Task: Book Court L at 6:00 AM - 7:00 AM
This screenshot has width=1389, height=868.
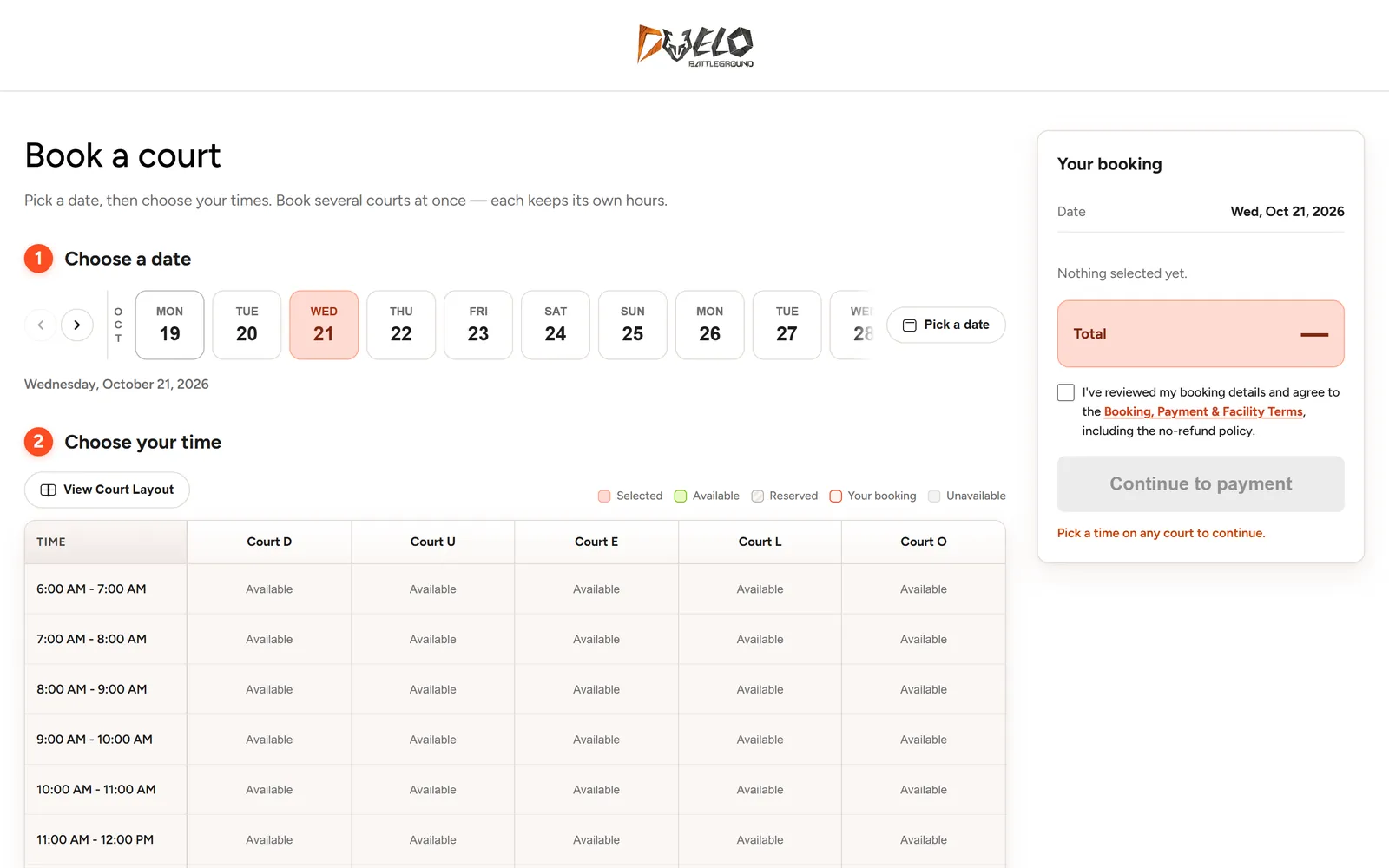Action: click(x=760, y=589)
